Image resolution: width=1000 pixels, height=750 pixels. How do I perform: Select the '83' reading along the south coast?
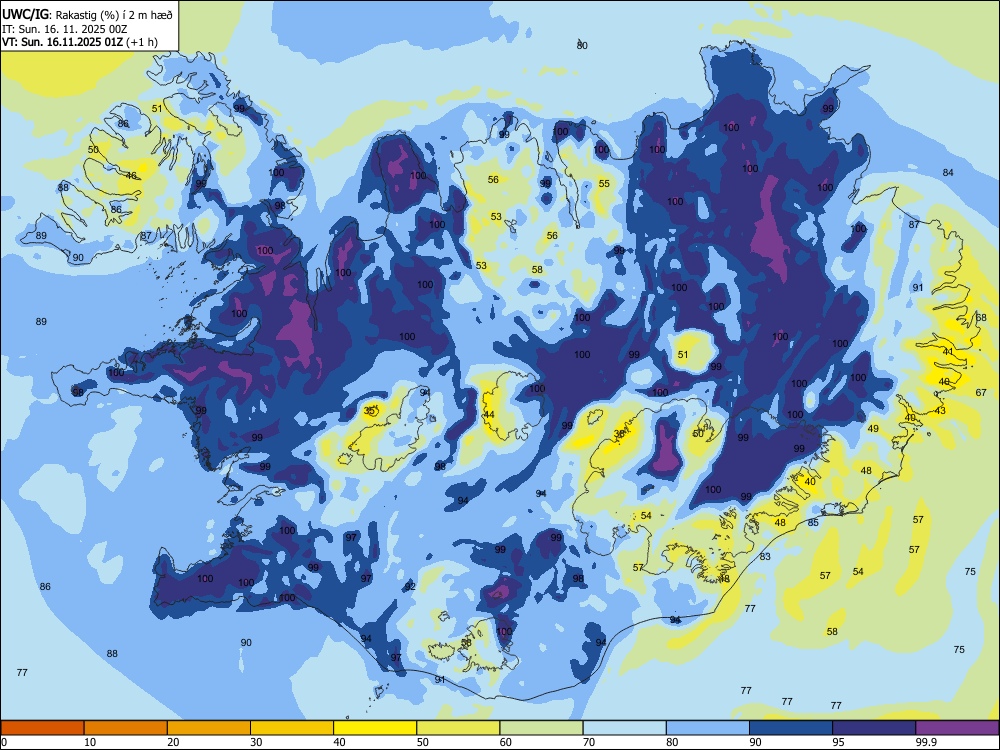tap(765, 556)
